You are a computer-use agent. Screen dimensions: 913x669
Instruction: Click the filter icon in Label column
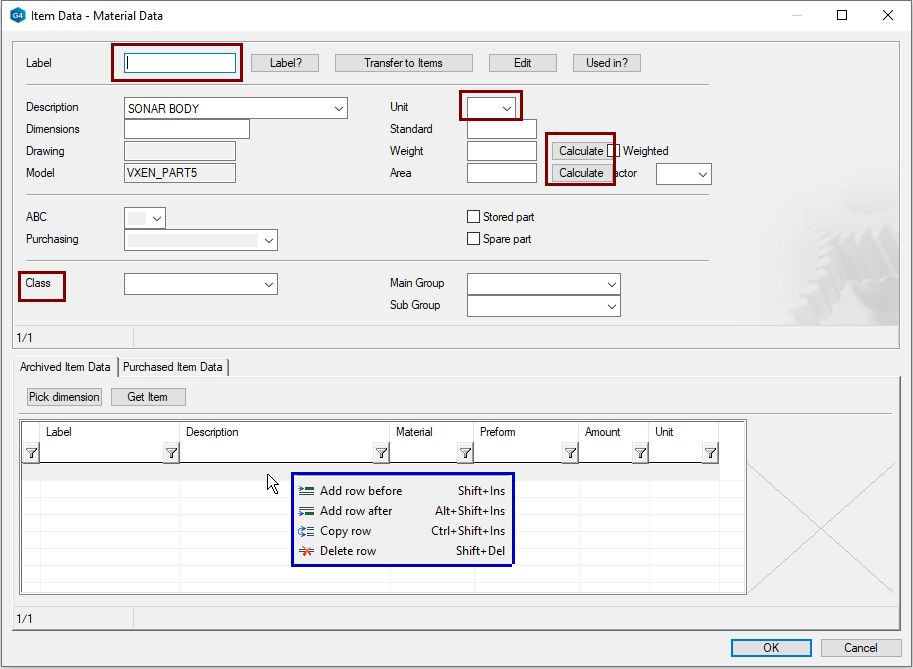pos(171,454)
